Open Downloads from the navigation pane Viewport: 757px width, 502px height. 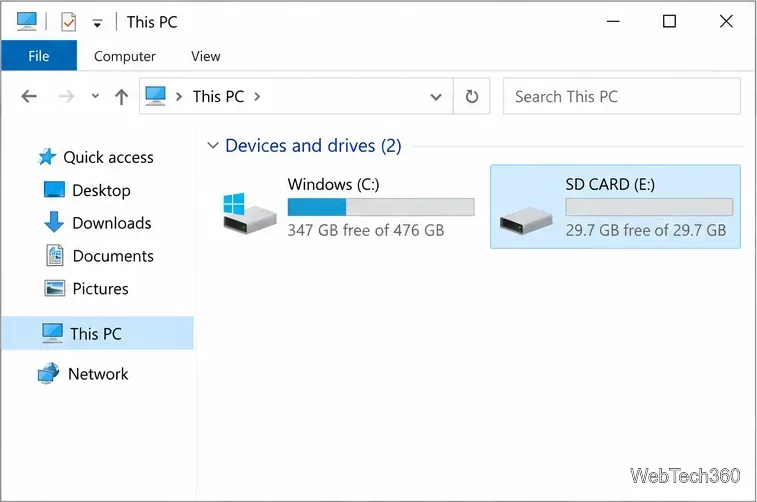click(x=112, y=223)
